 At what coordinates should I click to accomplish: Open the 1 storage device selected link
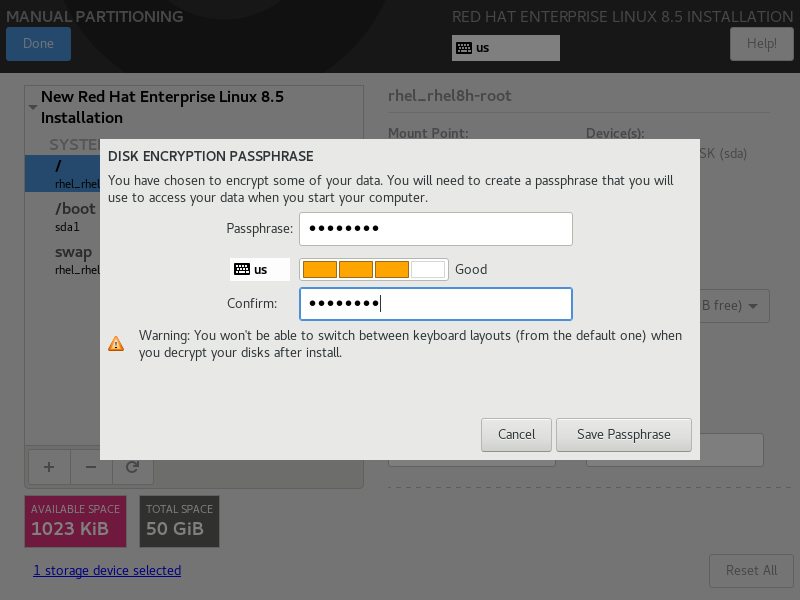pos(107,570)
